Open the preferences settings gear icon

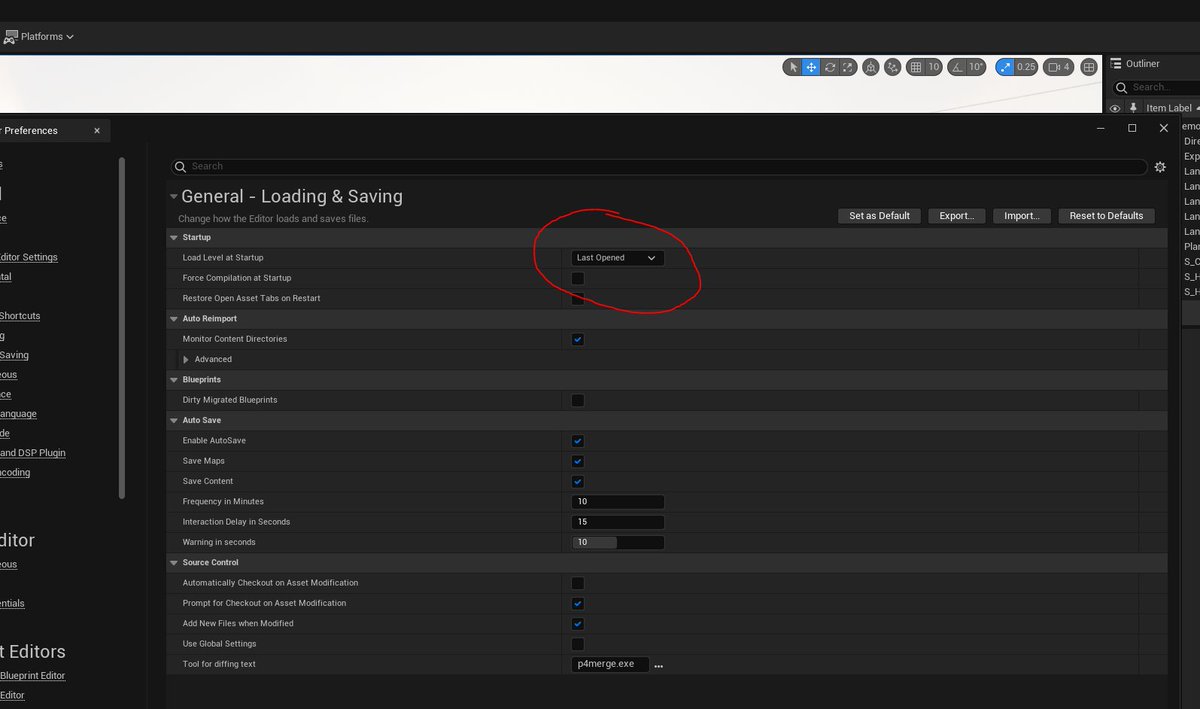point(1160,167)
